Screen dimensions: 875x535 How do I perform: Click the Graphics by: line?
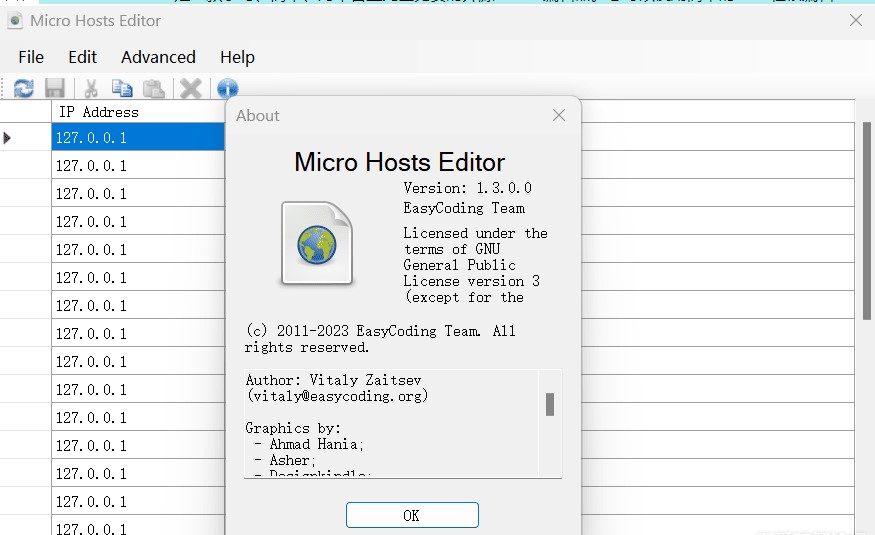293,428
